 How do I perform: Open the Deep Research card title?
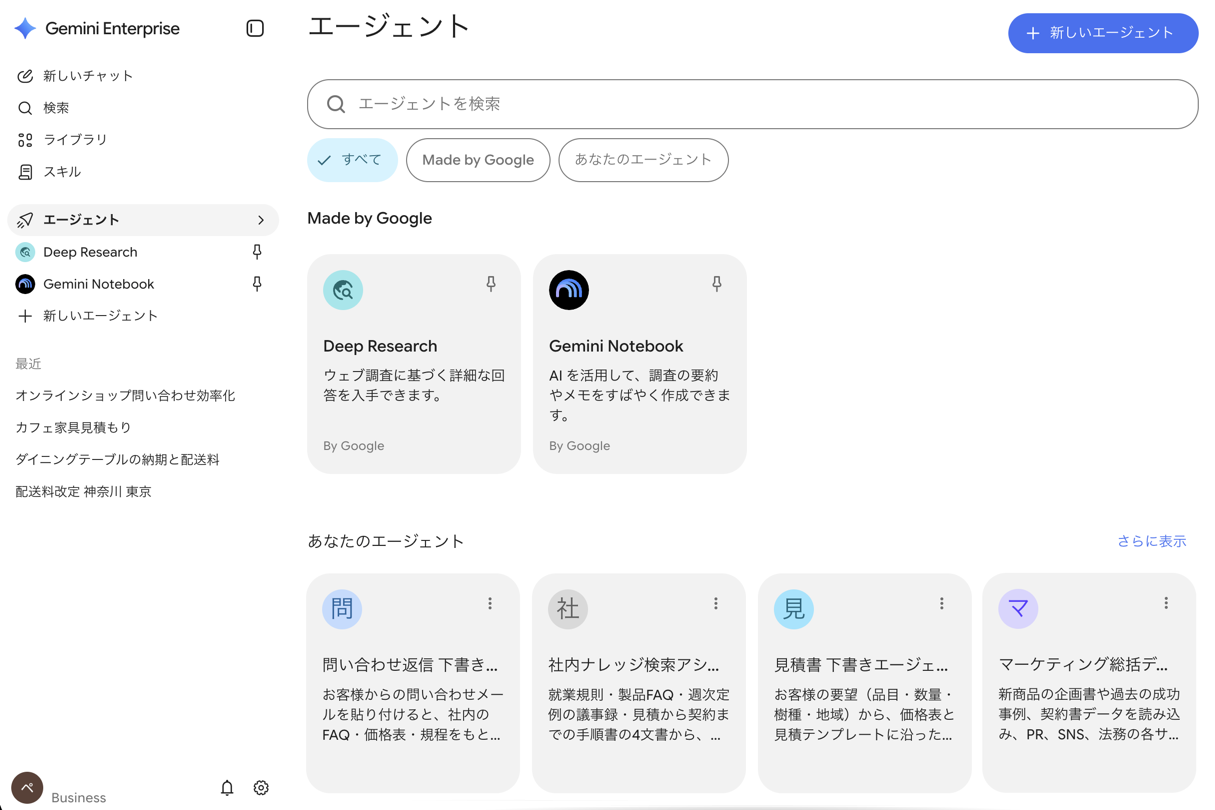pos(380,346)
